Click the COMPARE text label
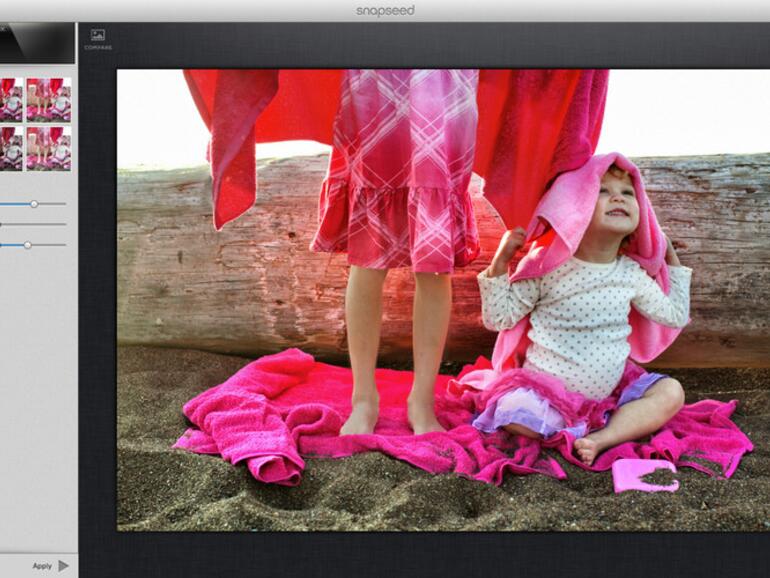The image size is (770, 578). pyautogui.click(x=98, y=48)
